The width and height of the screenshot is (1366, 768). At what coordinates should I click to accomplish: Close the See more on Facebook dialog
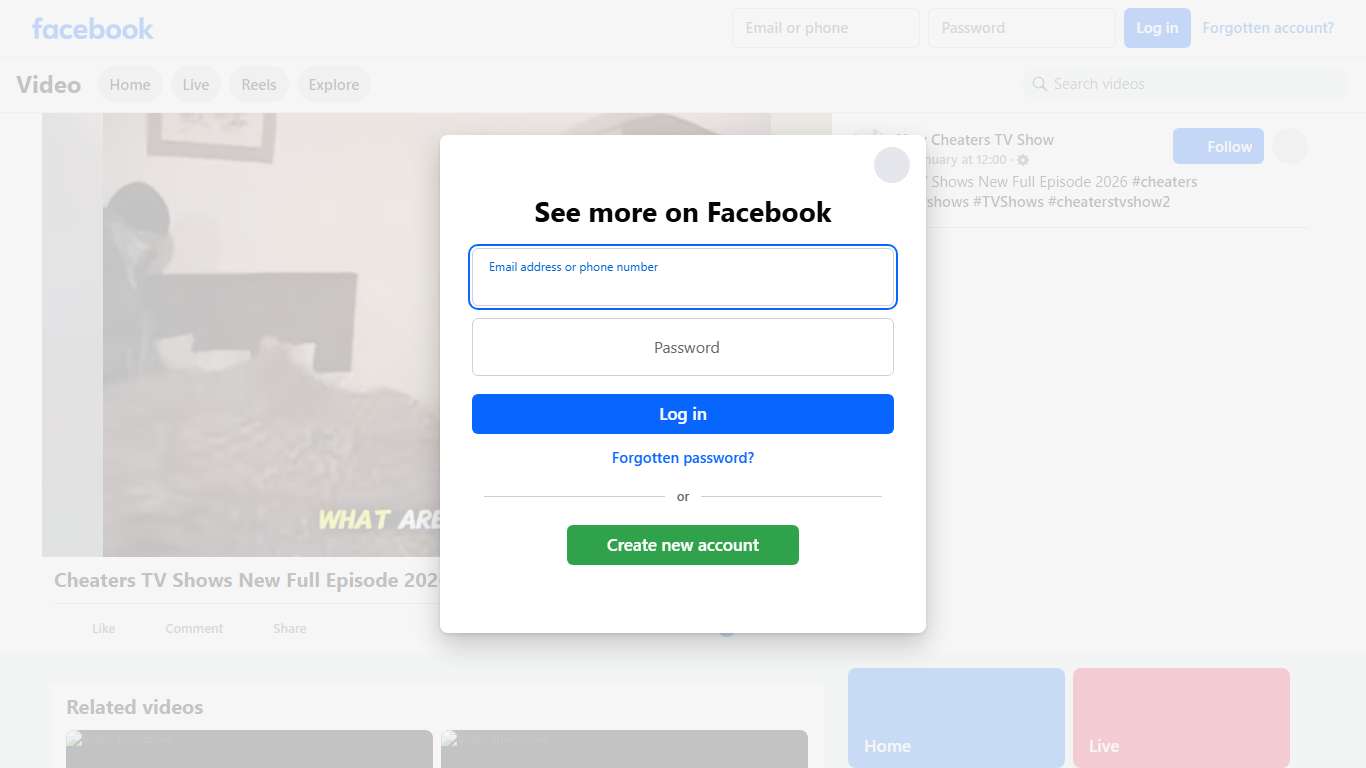(891, 165)
